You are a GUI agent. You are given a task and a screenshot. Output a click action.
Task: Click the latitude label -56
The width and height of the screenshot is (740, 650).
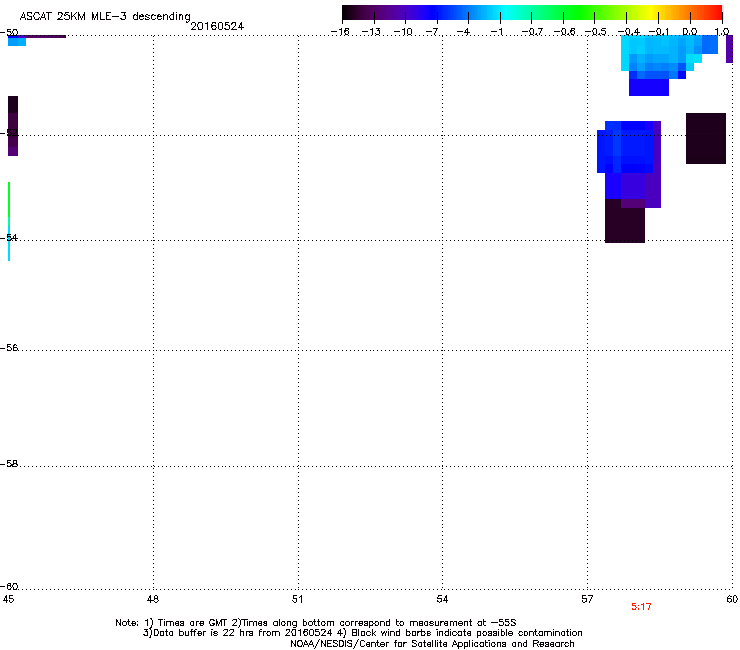(9, 347)
